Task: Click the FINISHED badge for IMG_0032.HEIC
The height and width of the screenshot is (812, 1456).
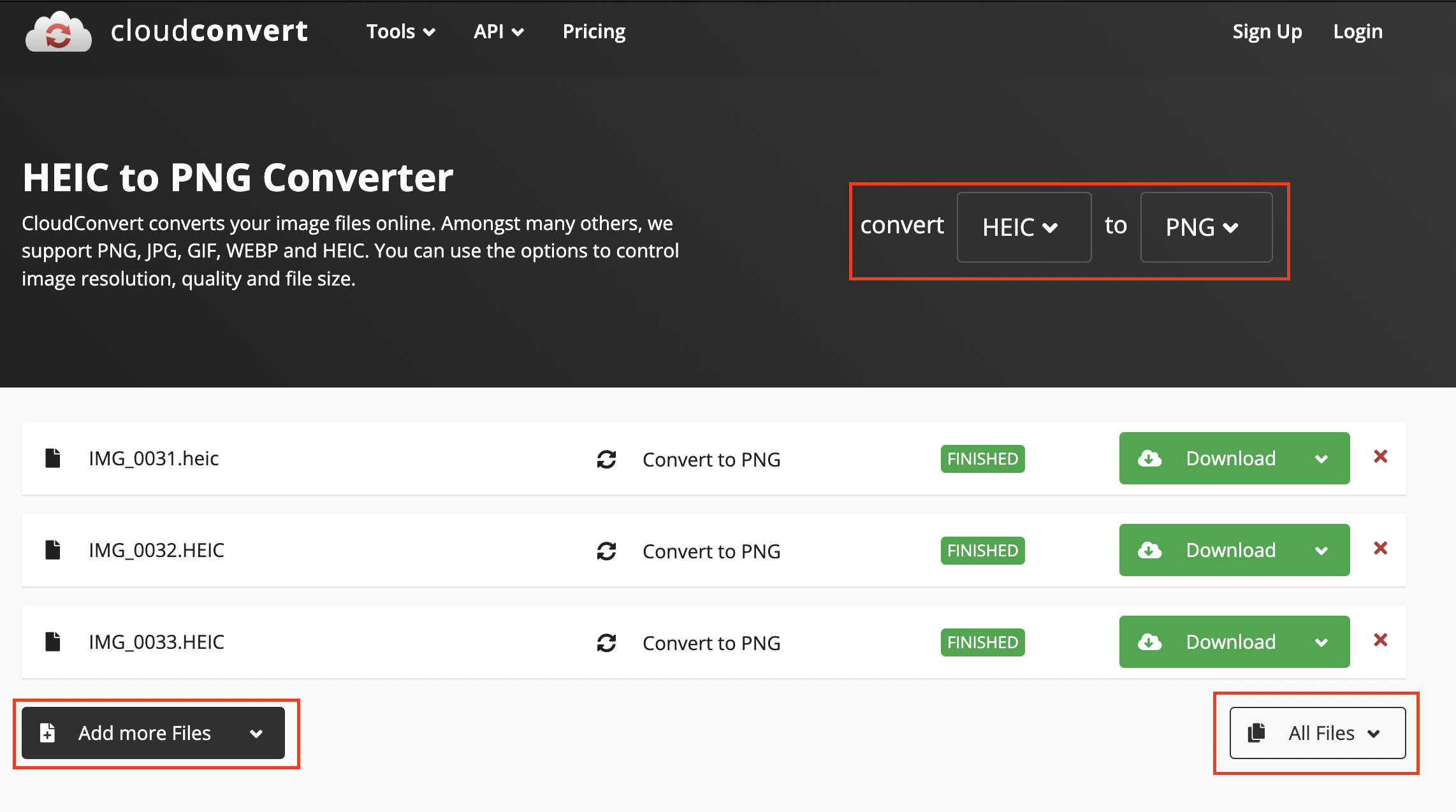Action: [x=982, y=551]
